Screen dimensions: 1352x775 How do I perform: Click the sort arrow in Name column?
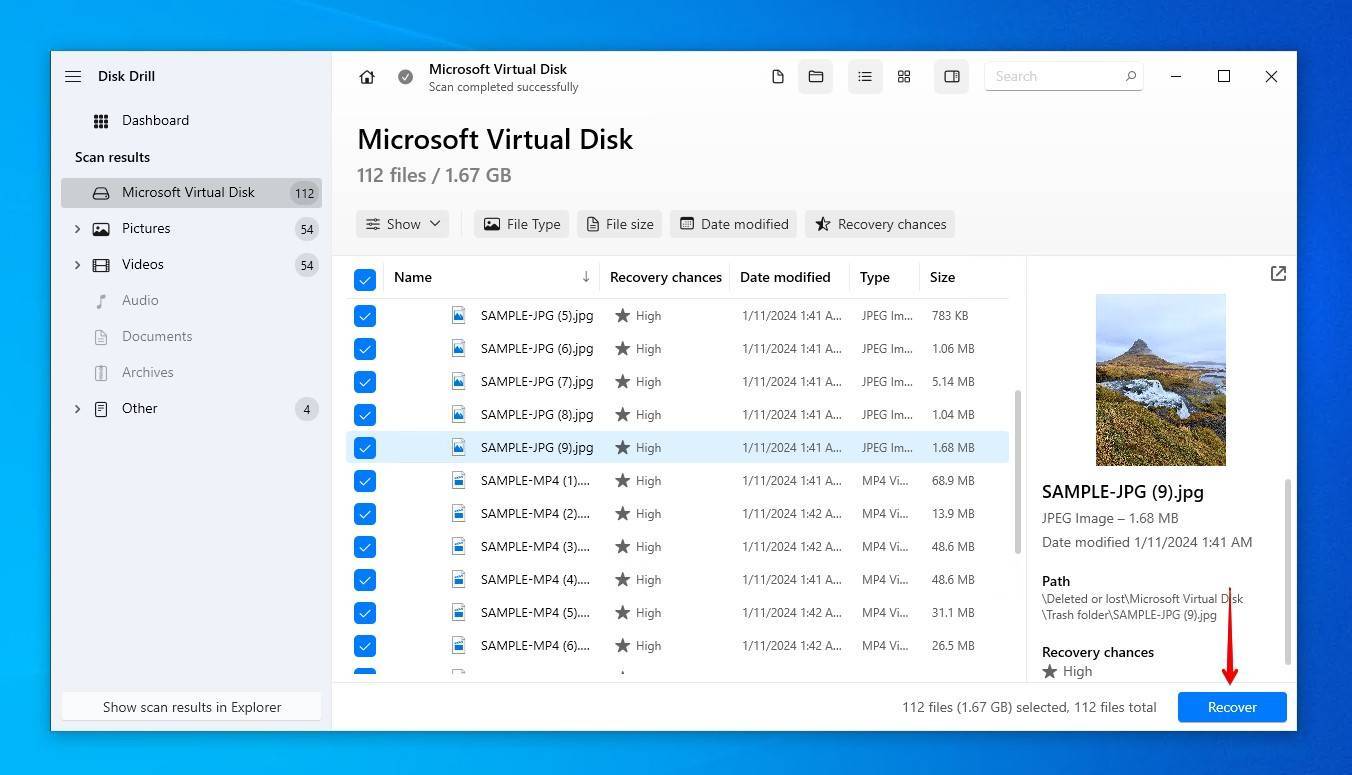tap(585, 277)
